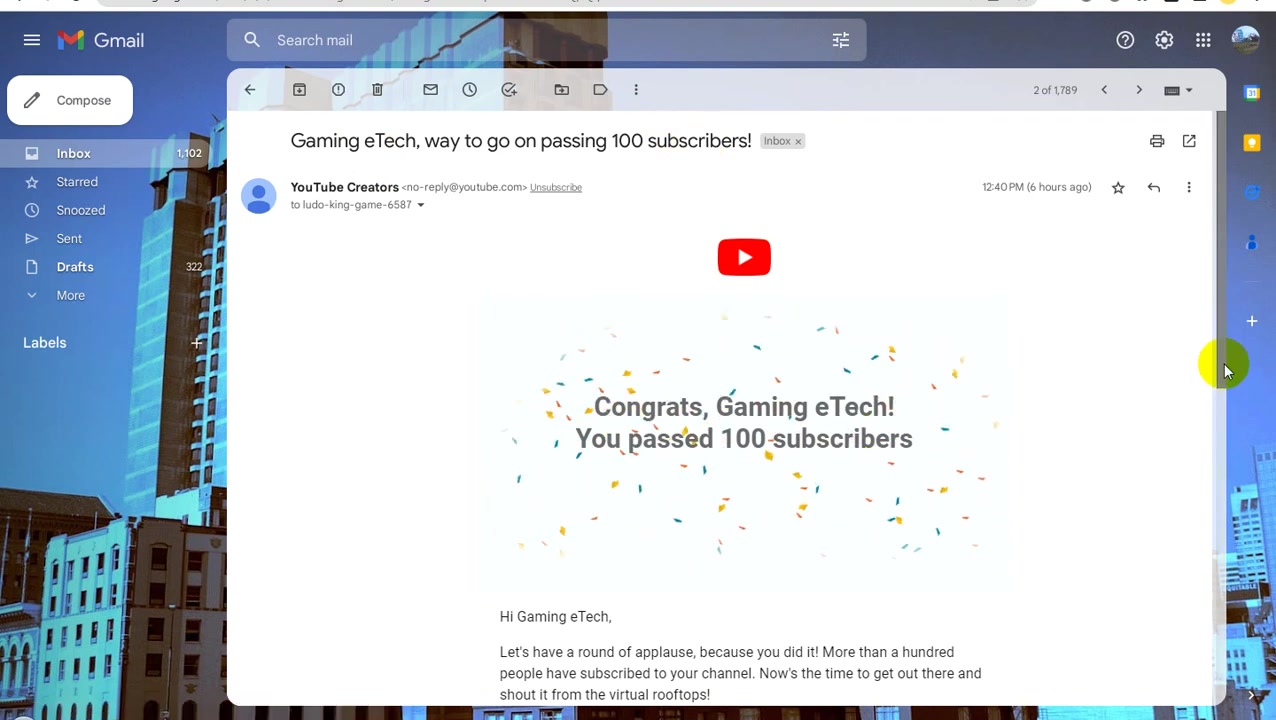Archive this email using the toolbar icon

[299, 90]
